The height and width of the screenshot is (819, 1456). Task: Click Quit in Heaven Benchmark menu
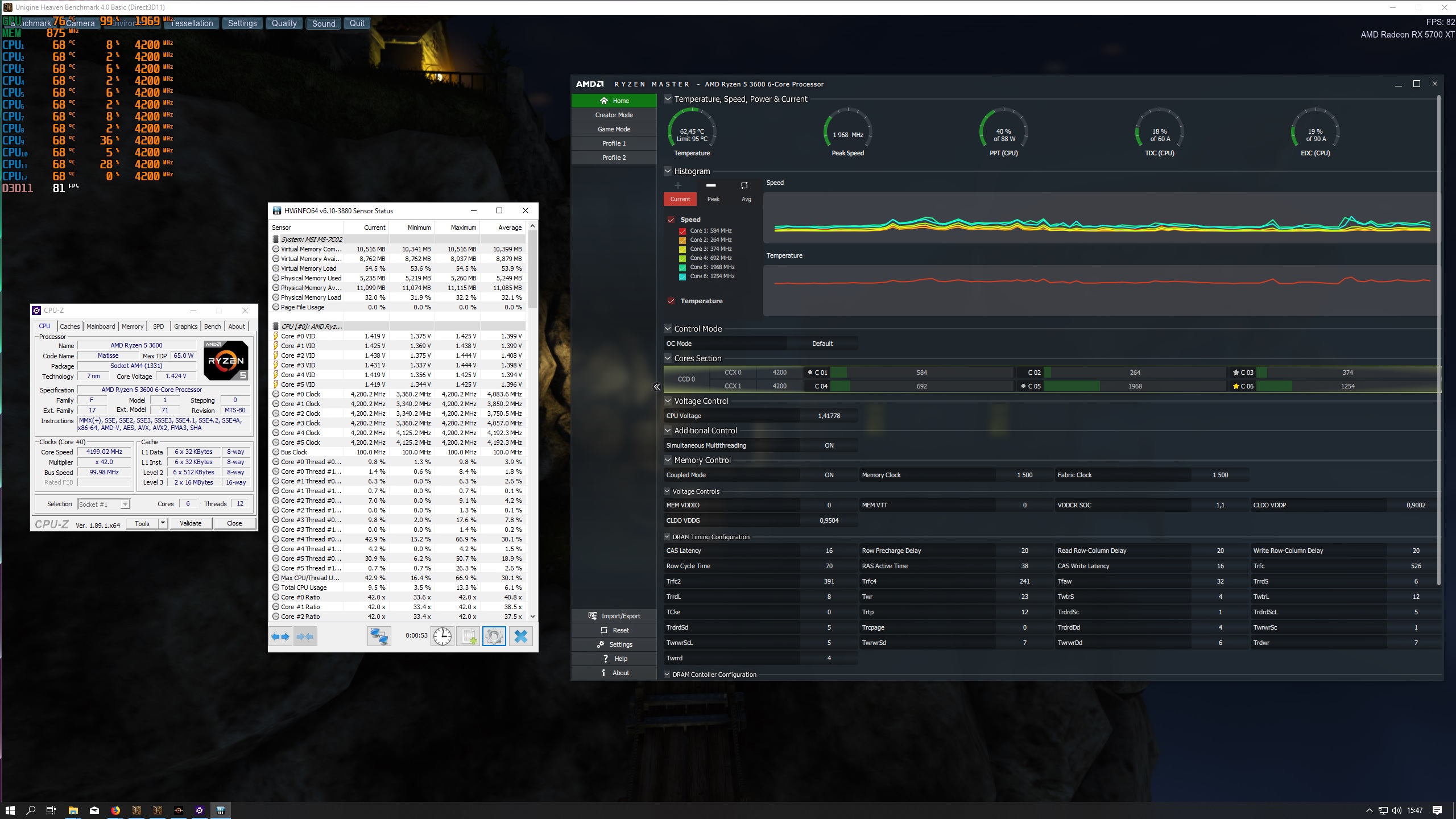[357, 23]
